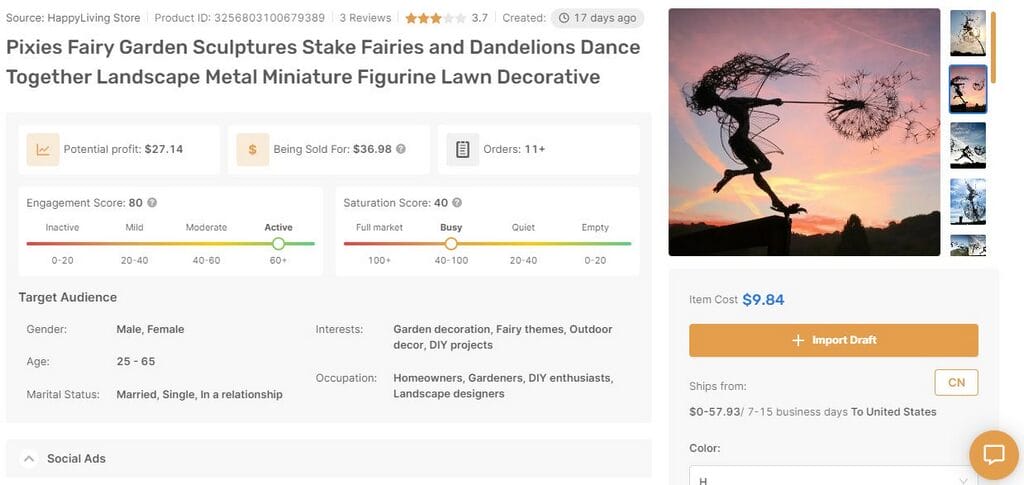Click help icon next to Being Sold For

point(401,149)
